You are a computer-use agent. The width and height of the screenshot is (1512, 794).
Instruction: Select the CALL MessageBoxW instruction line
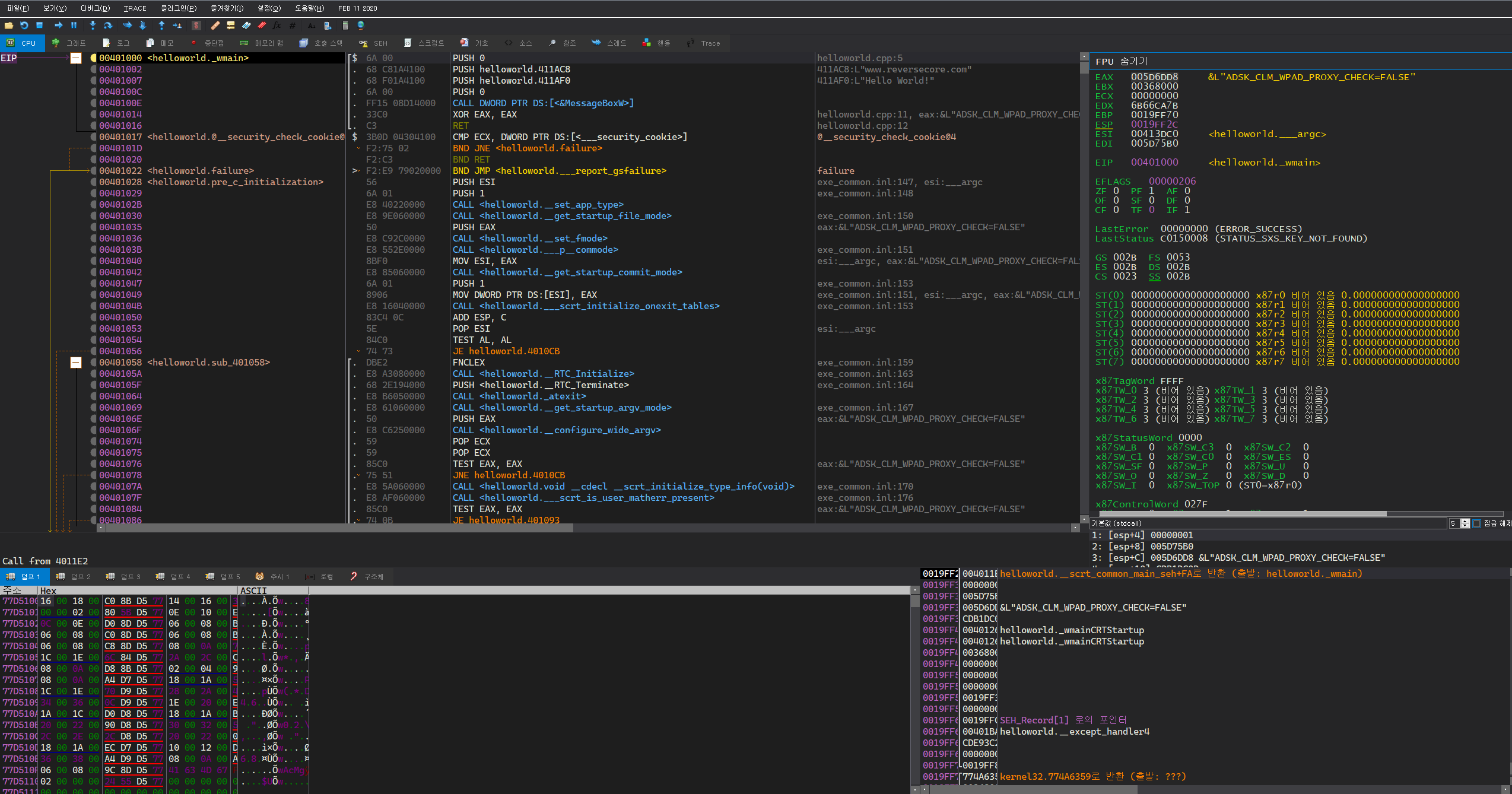point(543,103)
